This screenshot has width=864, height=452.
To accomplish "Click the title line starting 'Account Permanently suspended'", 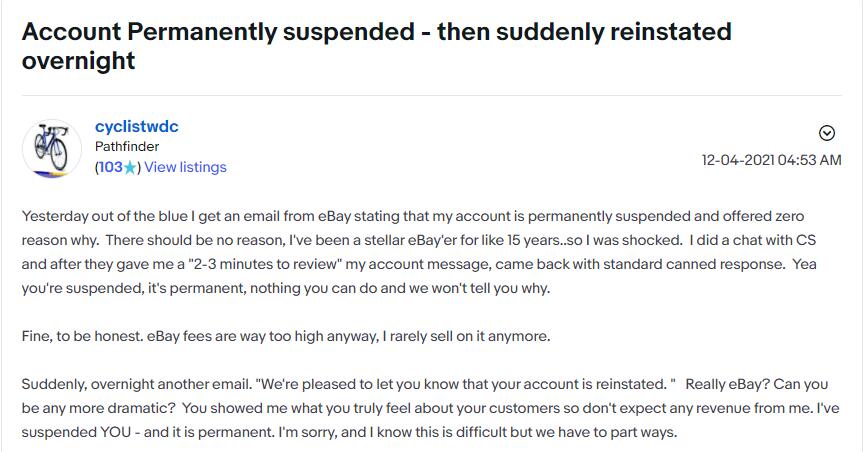I will pos(376,31).
